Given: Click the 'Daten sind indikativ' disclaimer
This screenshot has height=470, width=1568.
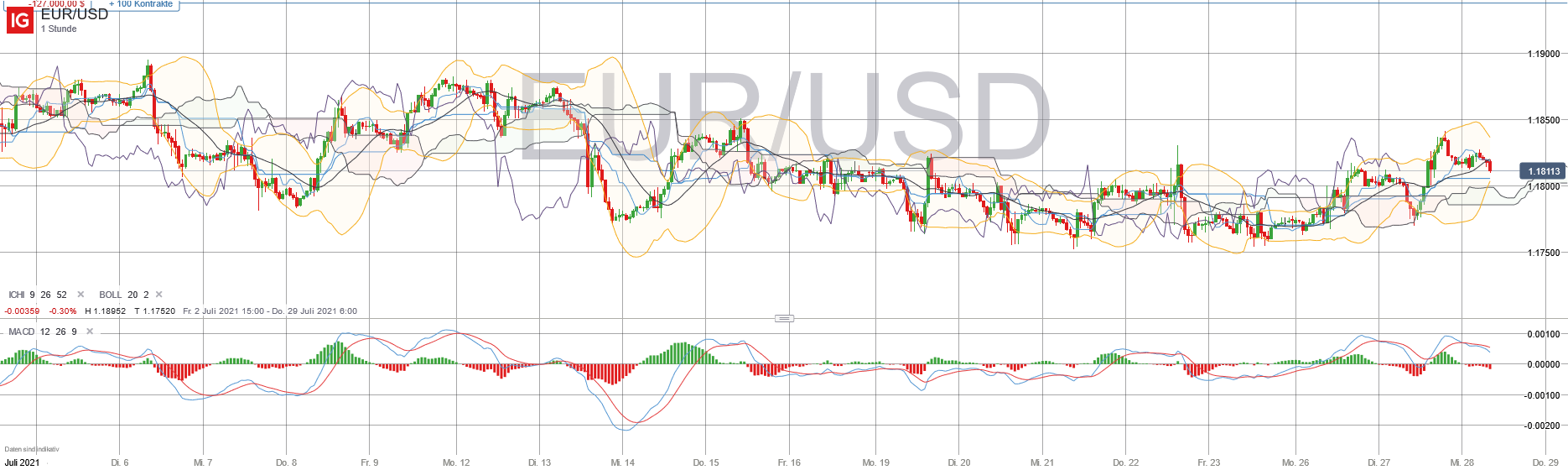Looking at the screenshot, I should [x=32, y=450].
